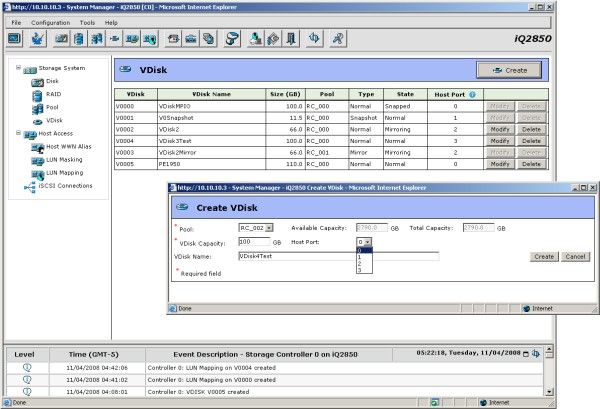Click Delete for VDisk2 row V0002
Viewport: 600px width, 409px height.
[532, 129]
